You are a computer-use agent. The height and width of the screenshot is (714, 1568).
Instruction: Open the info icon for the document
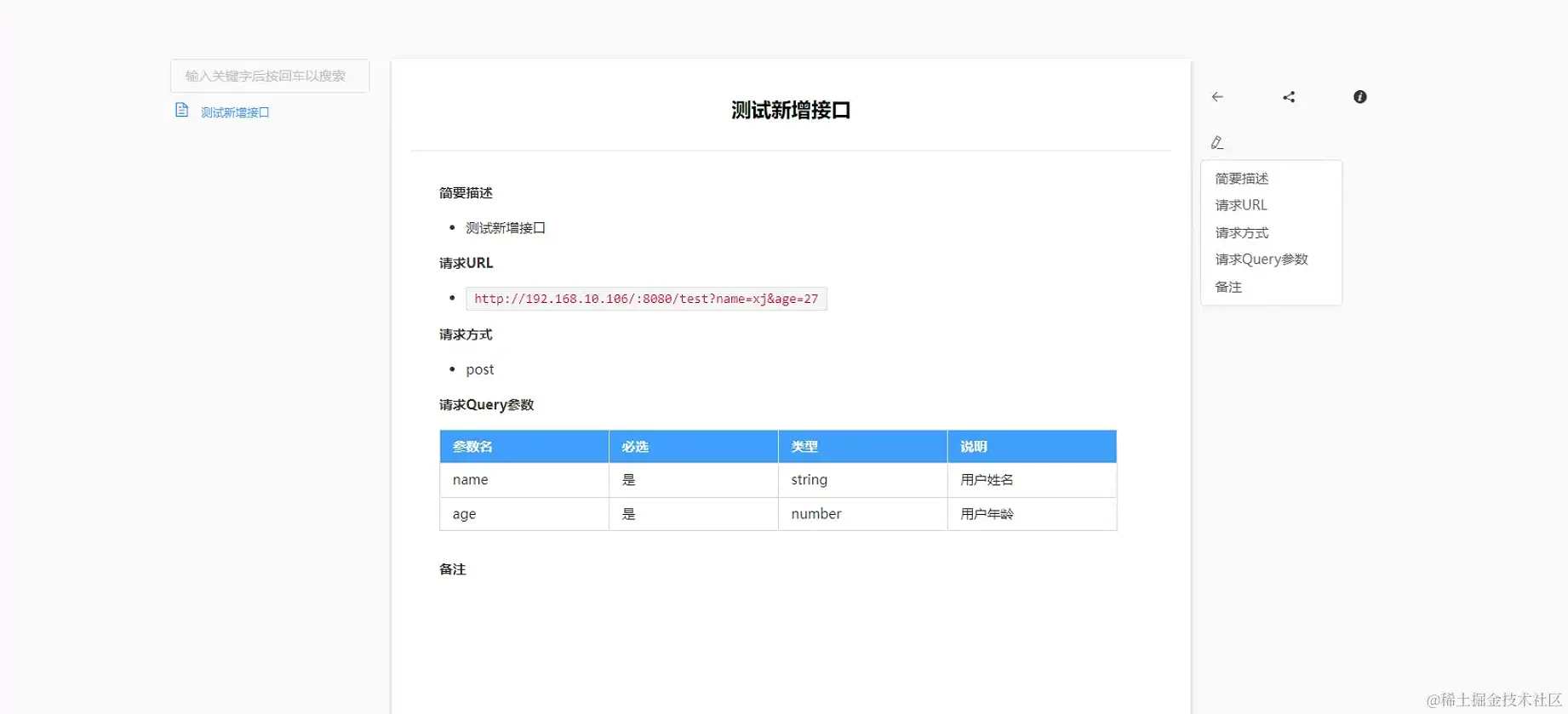pyautogui.click(x=1360, y=97)
